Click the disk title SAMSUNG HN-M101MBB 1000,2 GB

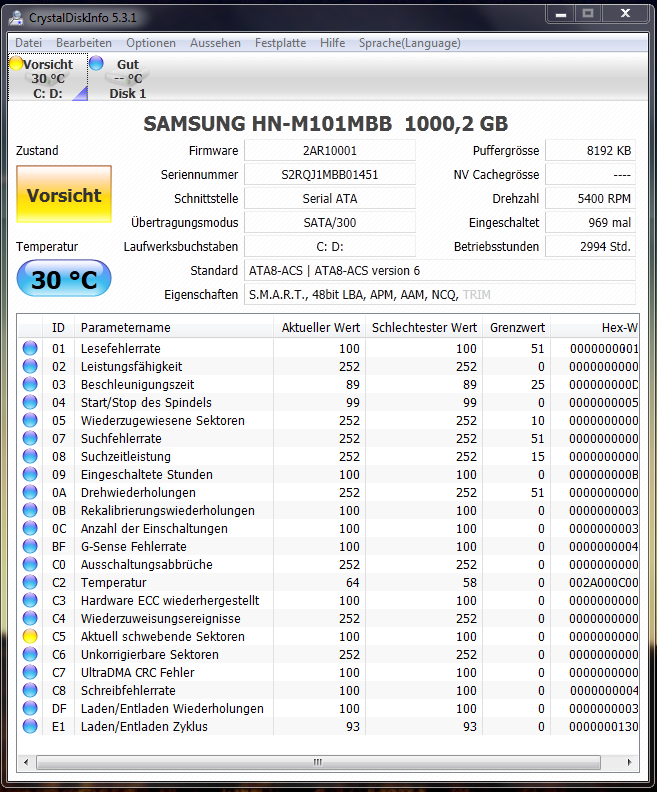(x=326, y=124)
